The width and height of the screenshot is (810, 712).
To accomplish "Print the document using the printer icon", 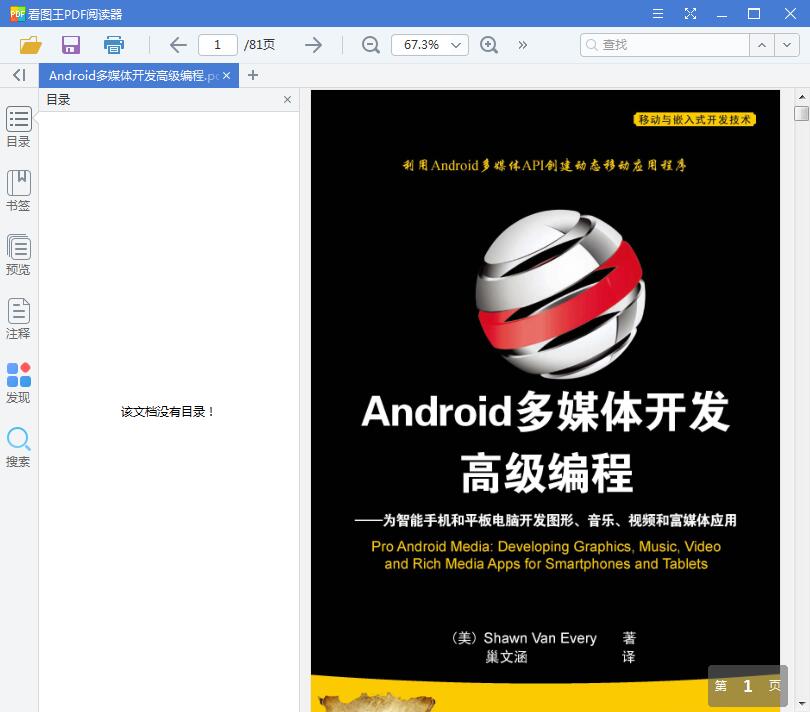I will click(113, 45).
